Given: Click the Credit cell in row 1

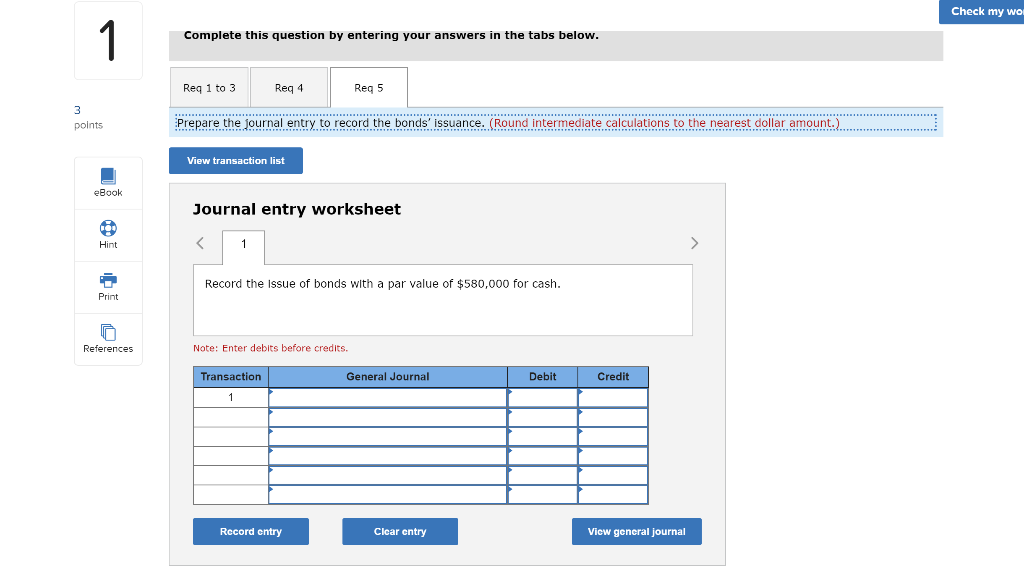Looking at the screenshot, I should [613, 398].
